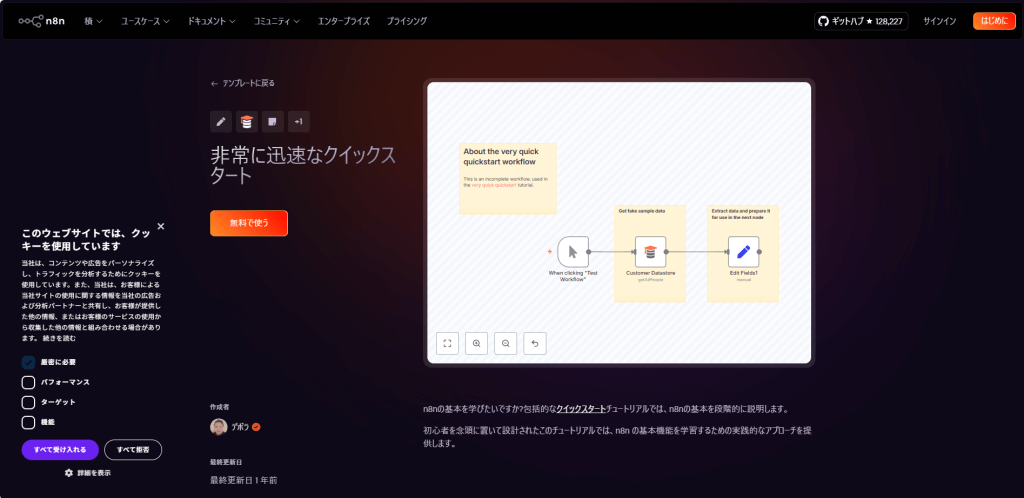The height and width of the screenshot is (498, 1024).
Task: Expand the 積 menu dropdown
Action: tap(93, 21)
